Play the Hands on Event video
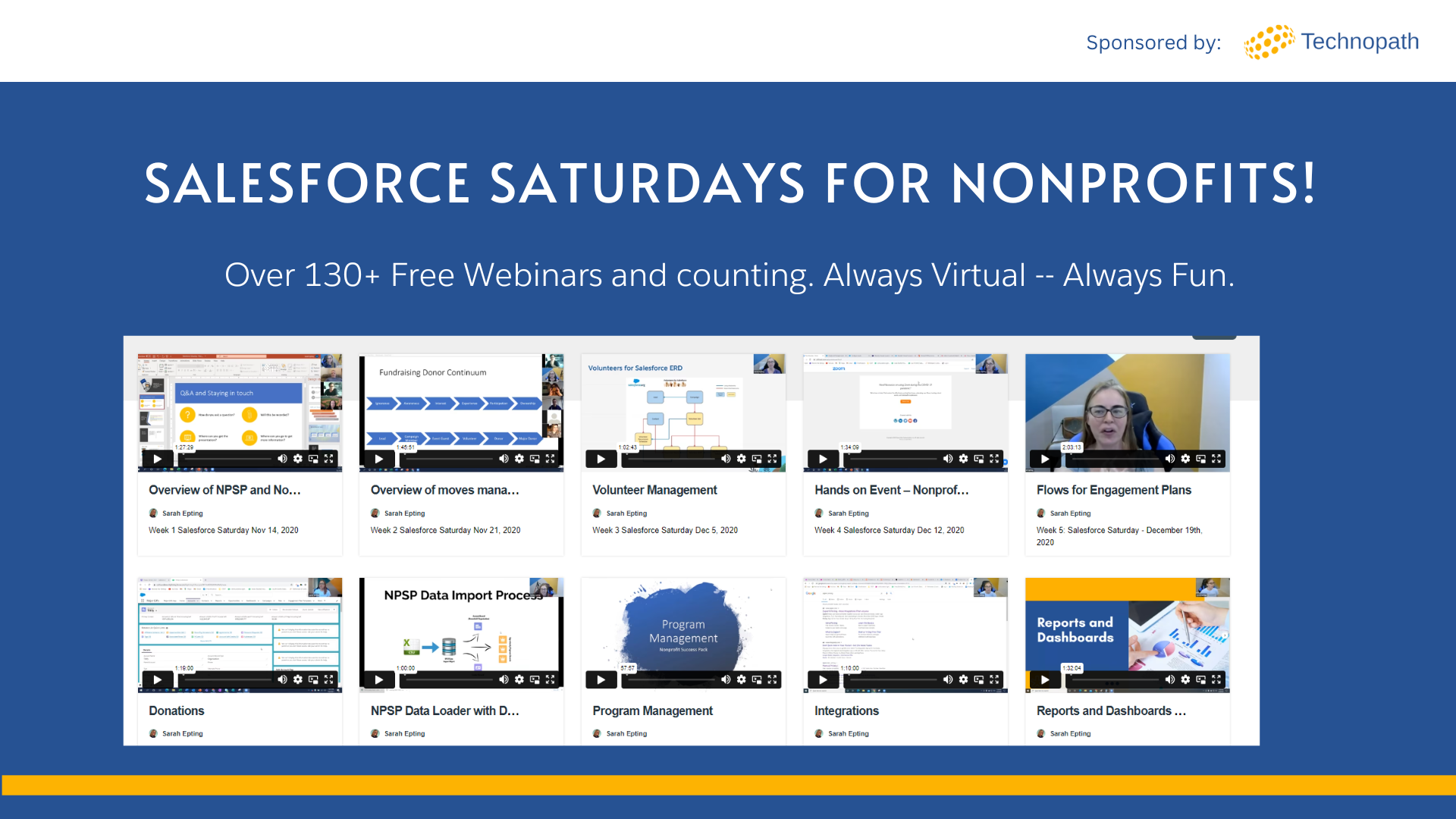 [823, 459]
